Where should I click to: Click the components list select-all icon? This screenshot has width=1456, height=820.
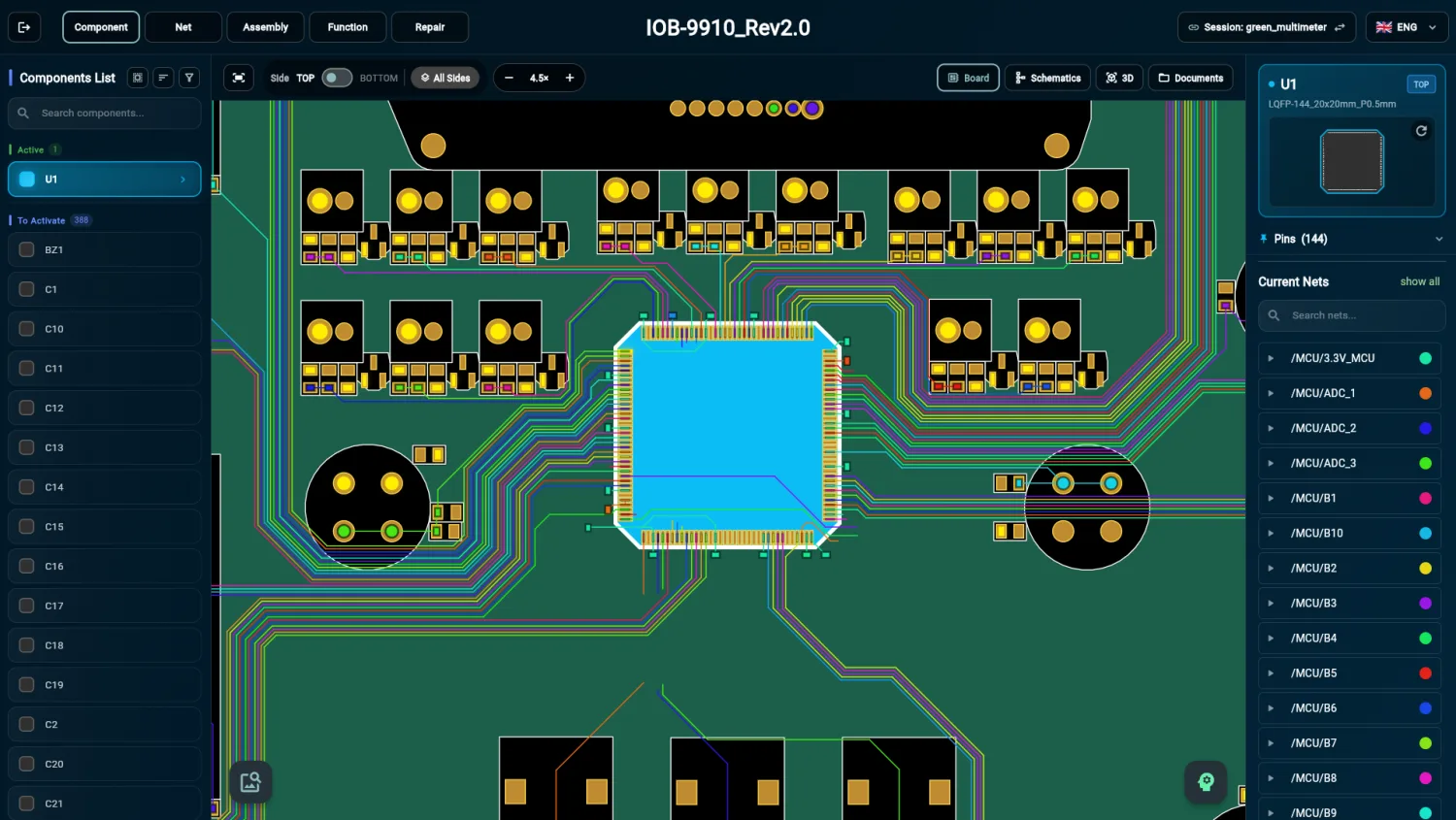(x=138, y=78)
